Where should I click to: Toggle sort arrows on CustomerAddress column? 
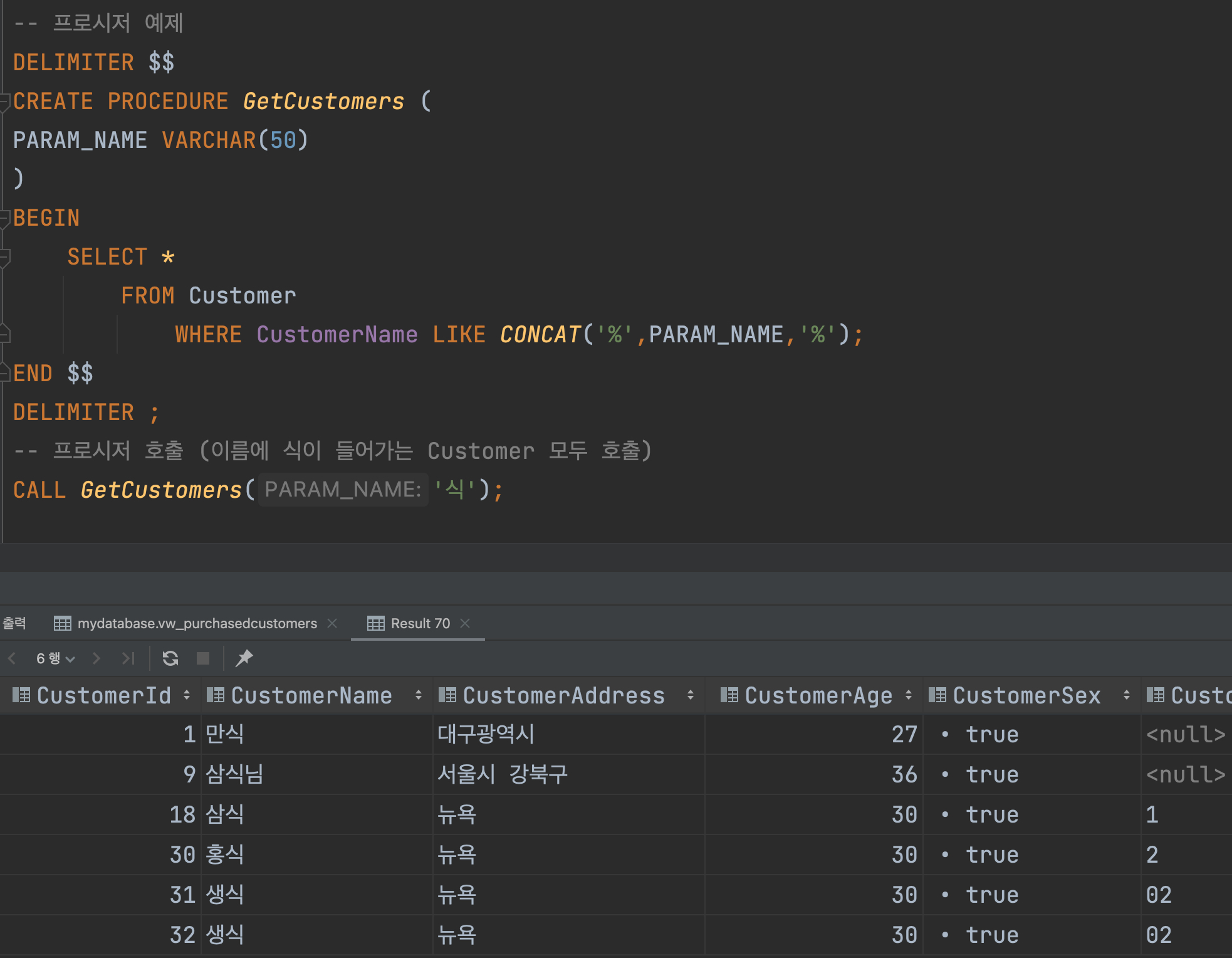[x=690, y=695]
